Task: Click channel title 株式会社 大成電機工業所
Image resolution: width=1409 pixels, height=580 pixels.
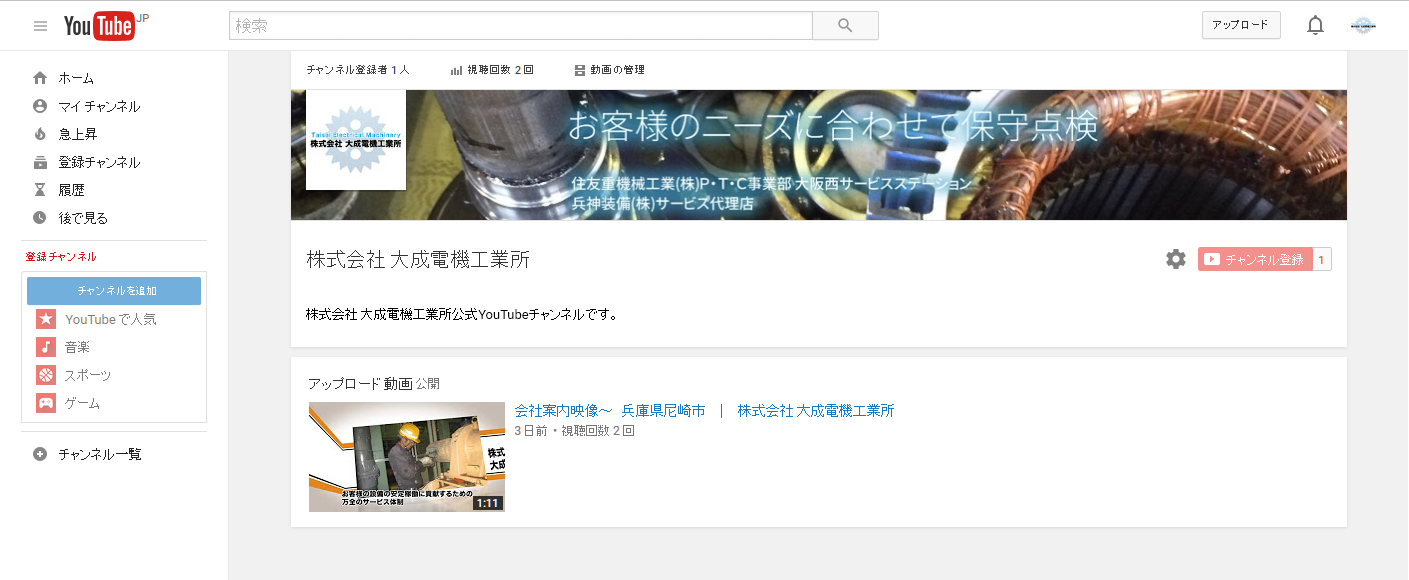Action: click(x=418, y=260)
